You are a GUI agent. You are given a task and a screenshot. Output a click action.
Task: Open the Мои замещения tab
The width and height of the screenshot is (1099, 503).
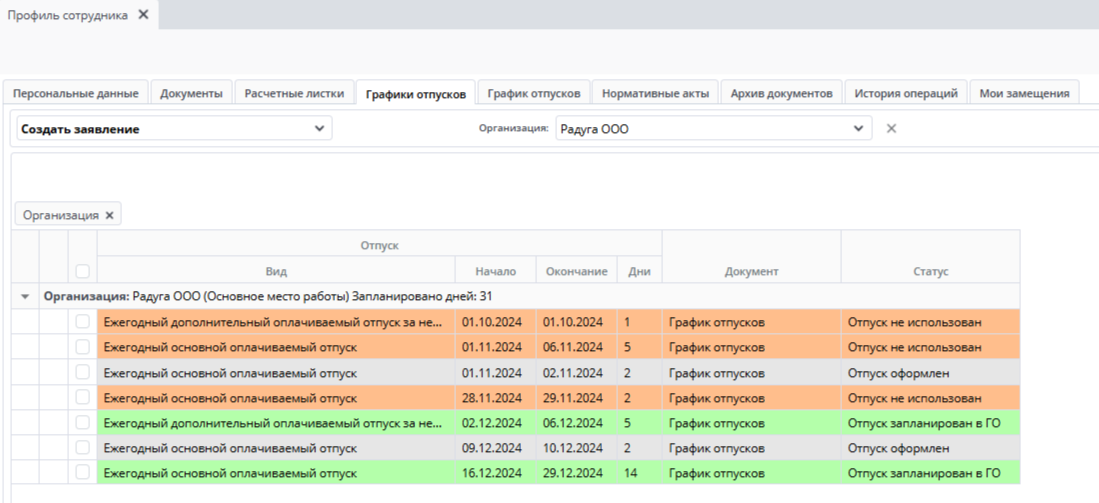[x=1024, y=94]
